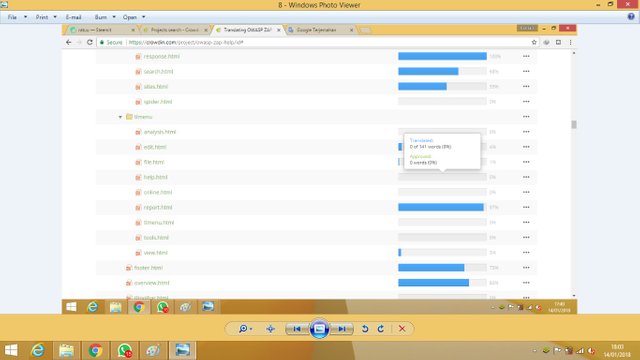640x360 pixels.
Task: Open sites.html file
Action: pos(156,87)
